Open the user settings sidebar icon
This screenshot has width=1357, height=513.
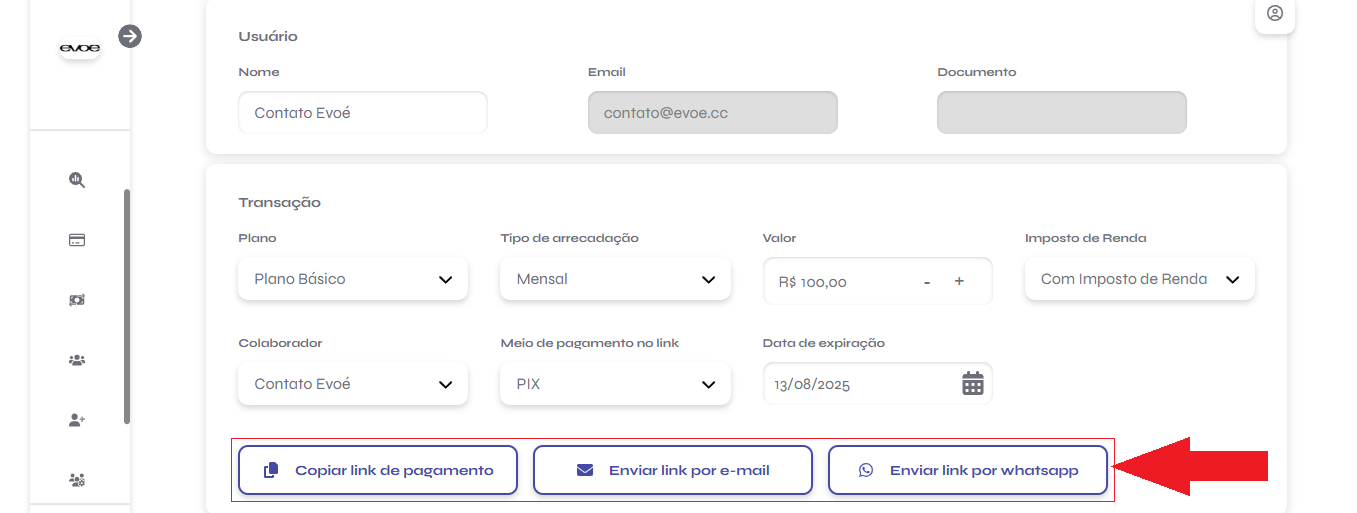click(77, 480)
